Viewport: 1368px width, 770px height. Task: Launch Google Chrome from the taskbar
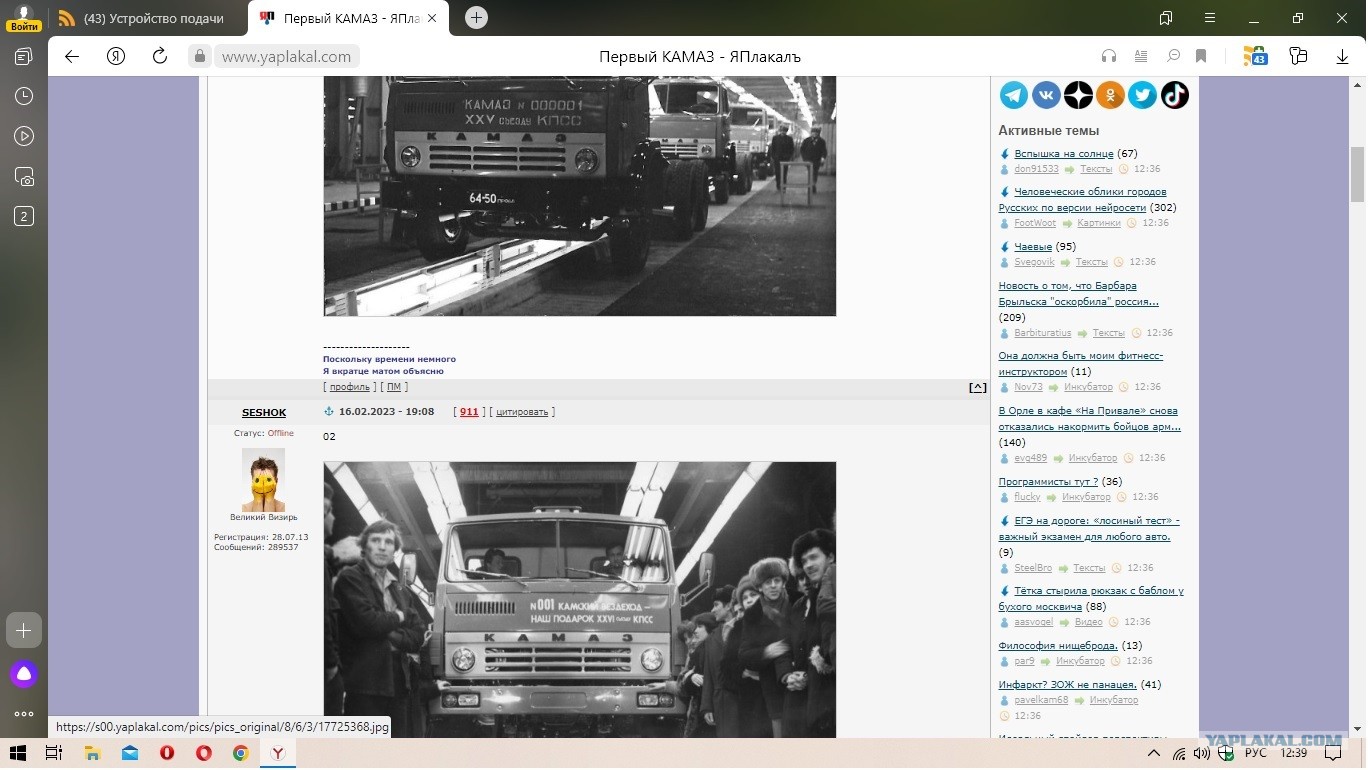(x=241, y=752)
